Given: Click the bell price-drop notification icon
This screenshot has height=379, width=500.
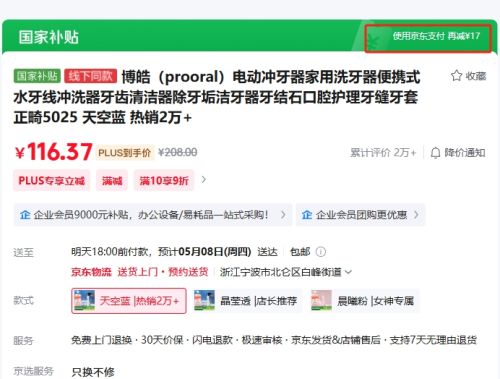Looking at the screenshot, I should pos(435,153).
